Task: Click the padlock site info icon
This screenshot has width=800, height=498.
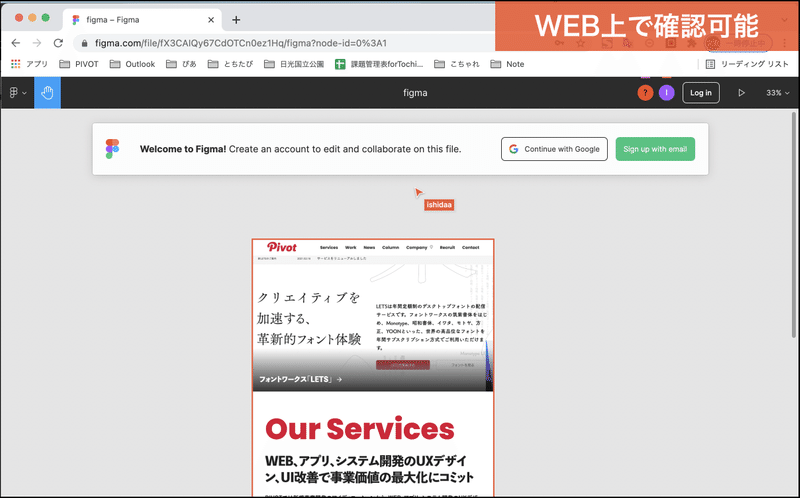Action: click(x=85, y=43)
